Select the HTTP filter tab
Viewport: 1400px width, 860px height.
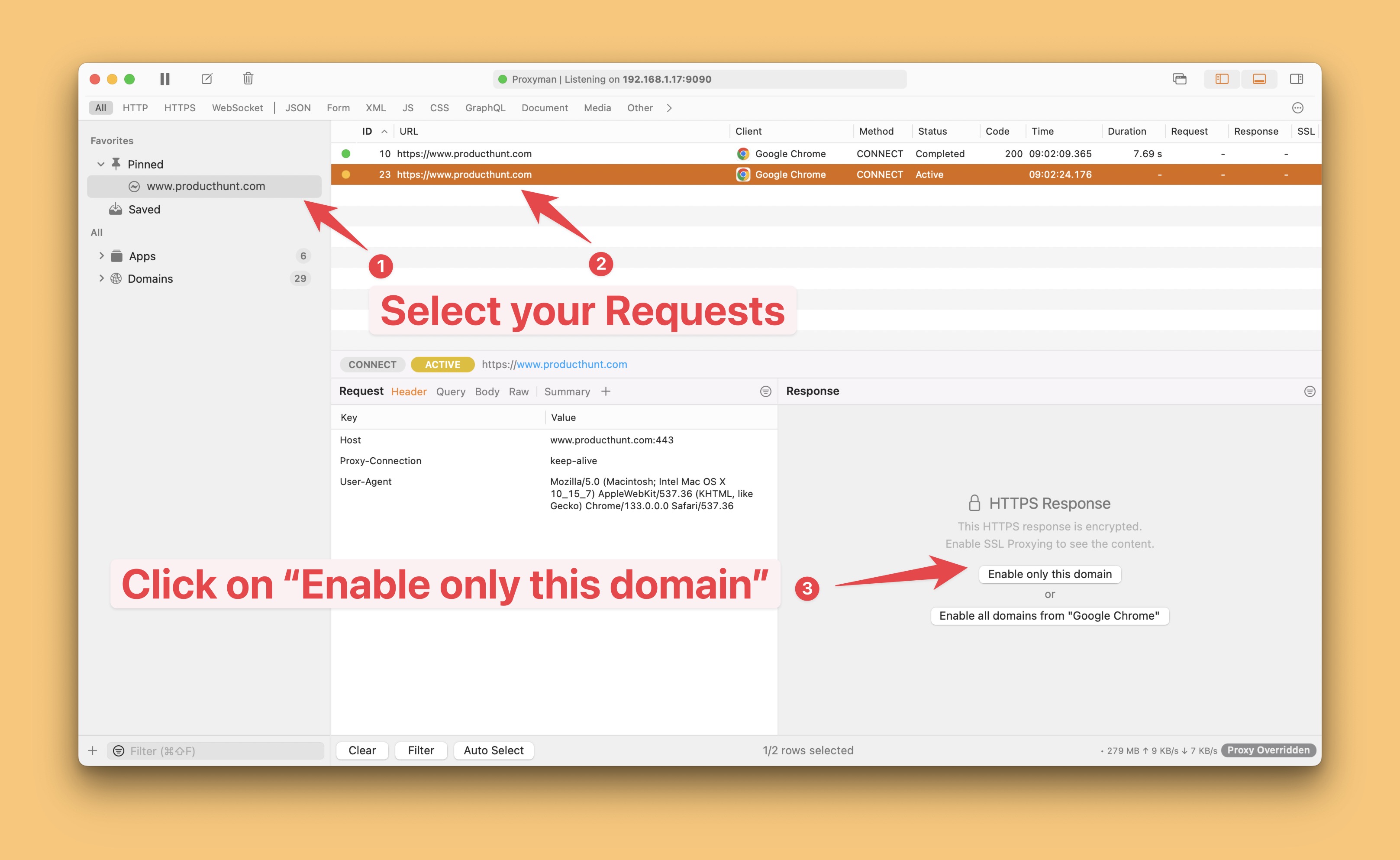tap(135, 108)
